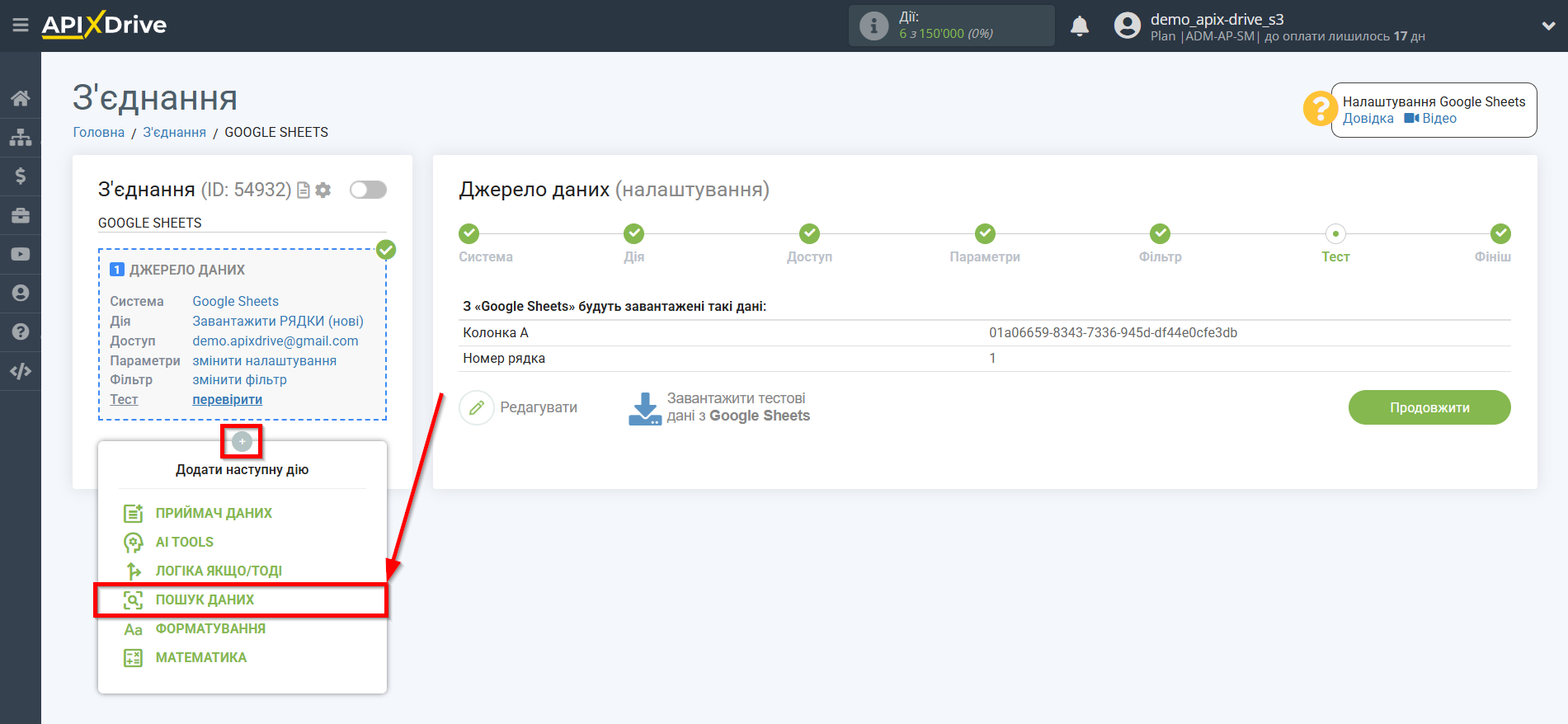The image size is (1568, 724).
Task: Open the notifications bell
Action: [x=1080, y=26]
